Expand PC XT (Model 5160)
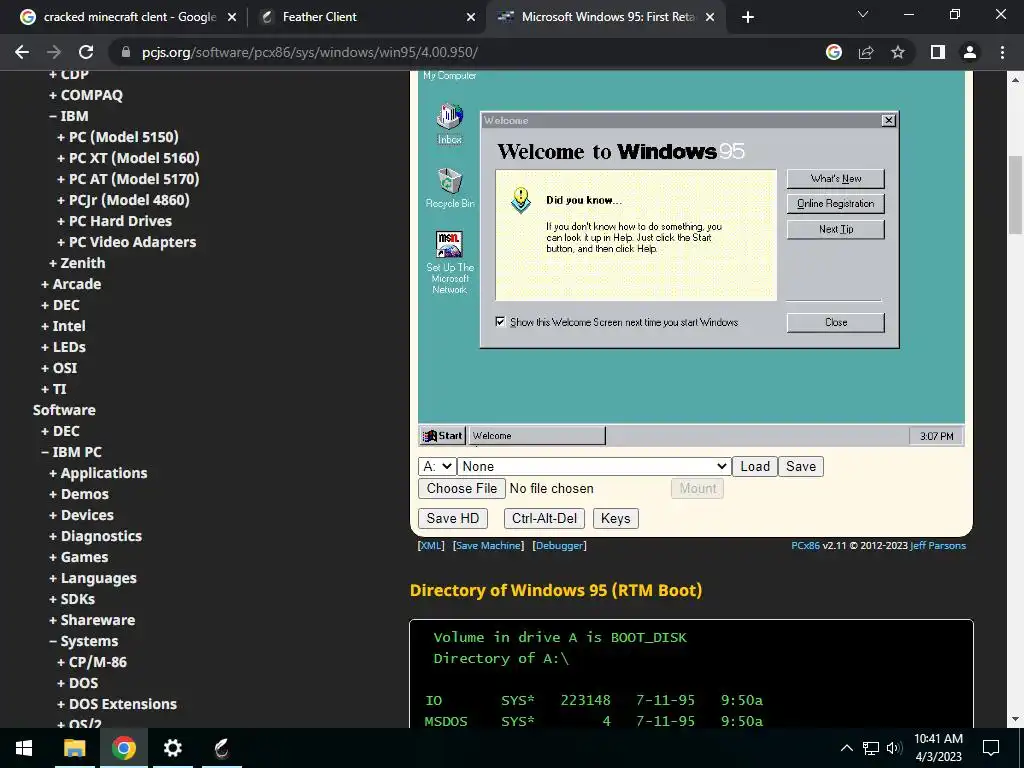Screen dimensions: 1024x768 [128, 157]
